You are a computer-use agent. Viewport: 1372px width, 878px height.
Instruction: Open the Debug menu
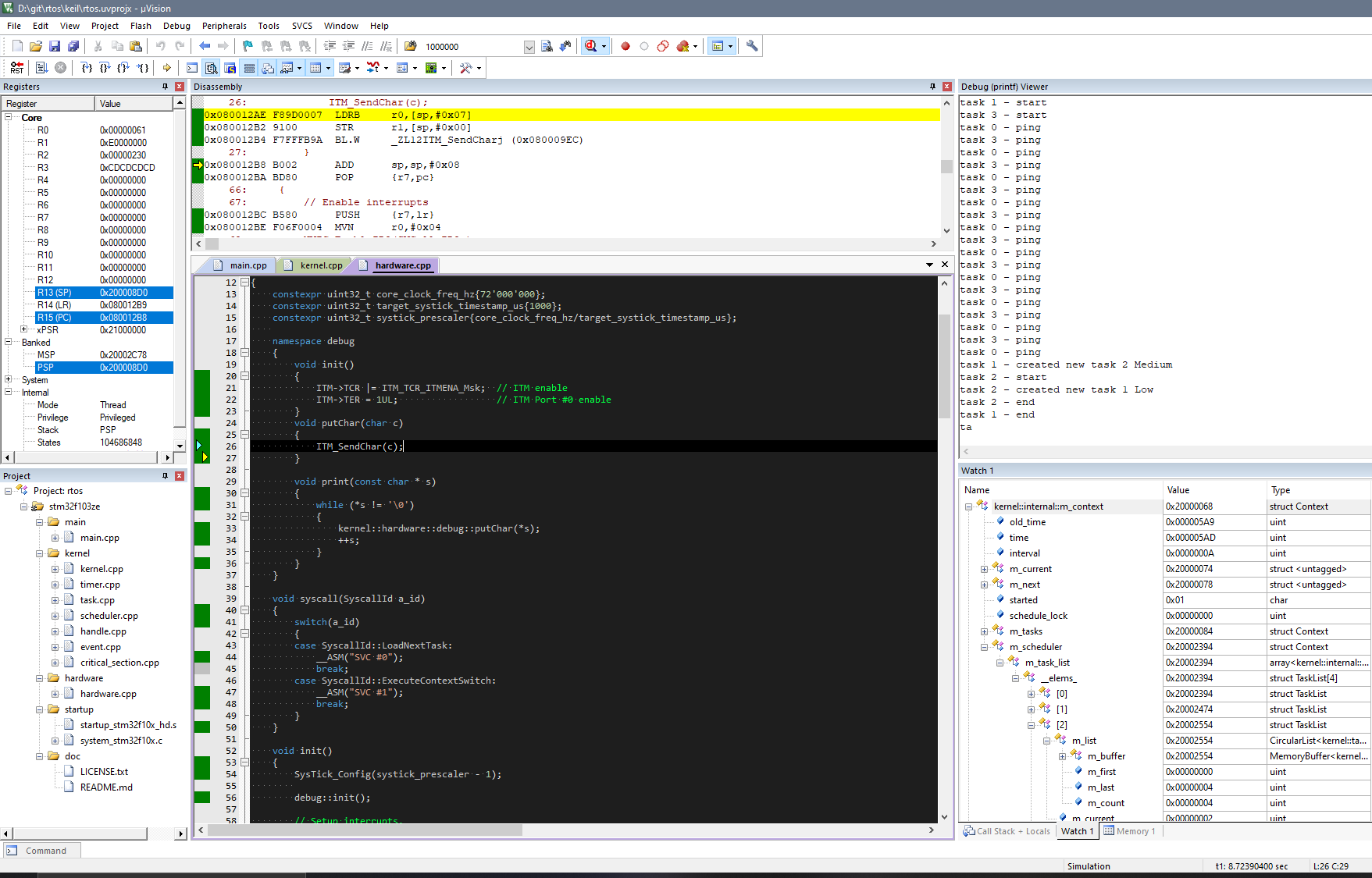point(176,26)
